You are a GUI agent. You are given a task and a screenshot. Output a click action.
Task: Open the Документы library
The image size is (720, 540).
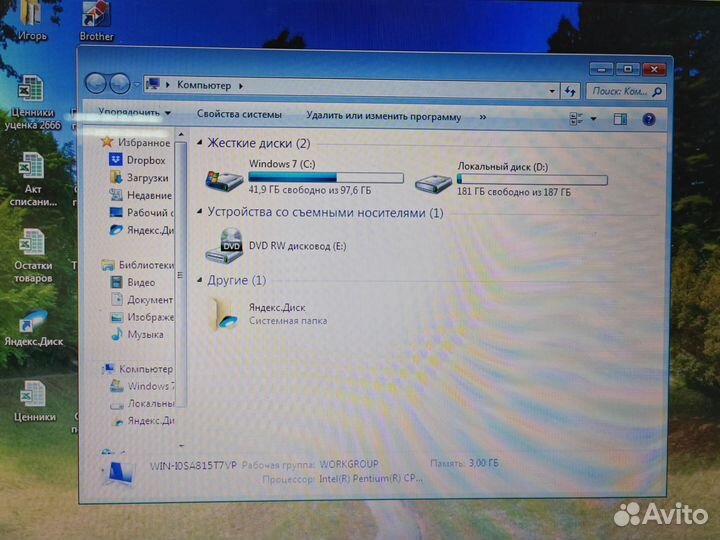(x=142, y=299)
